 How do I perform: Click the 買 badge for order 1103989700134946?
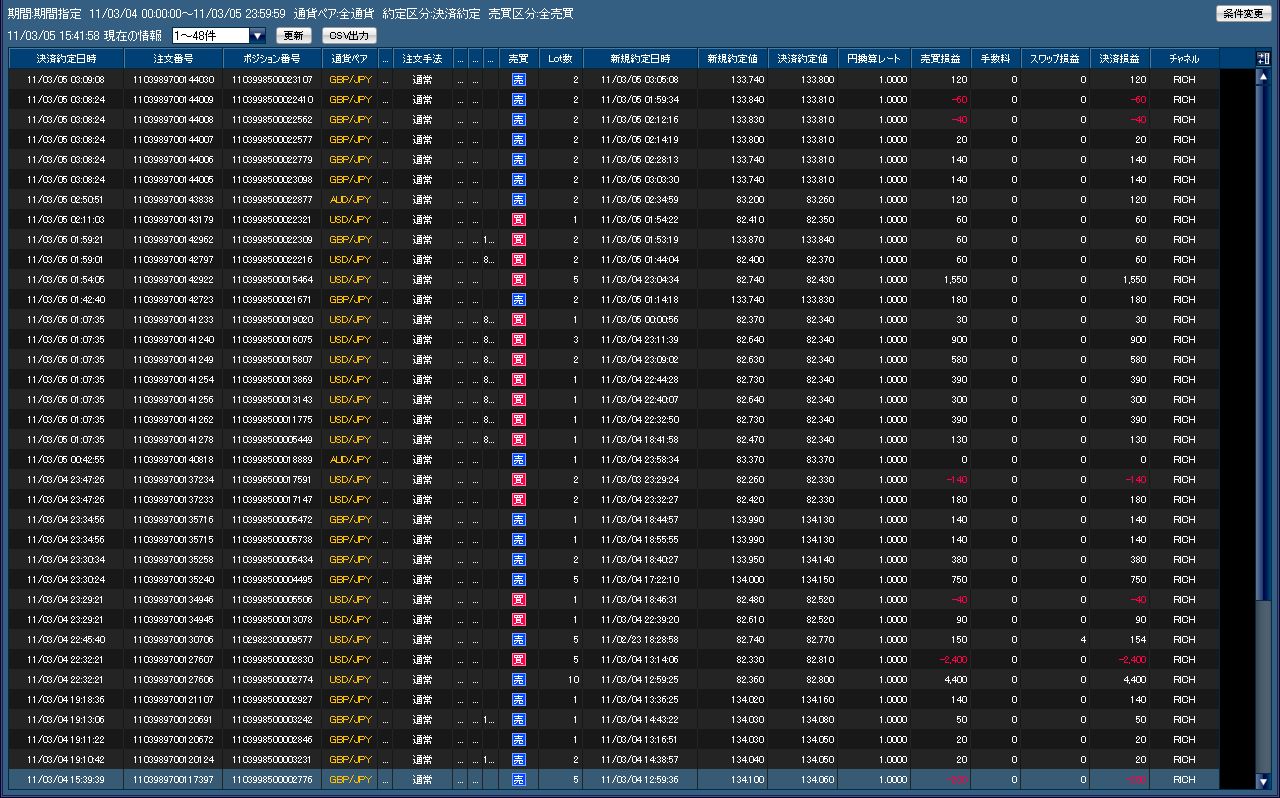pyautogui.click(x=518, y=599)
